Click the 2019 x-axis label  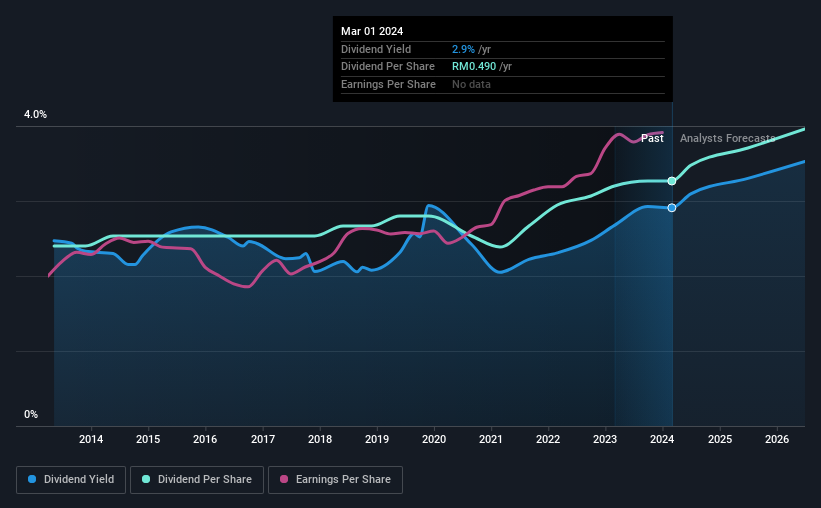pos(377,439)
